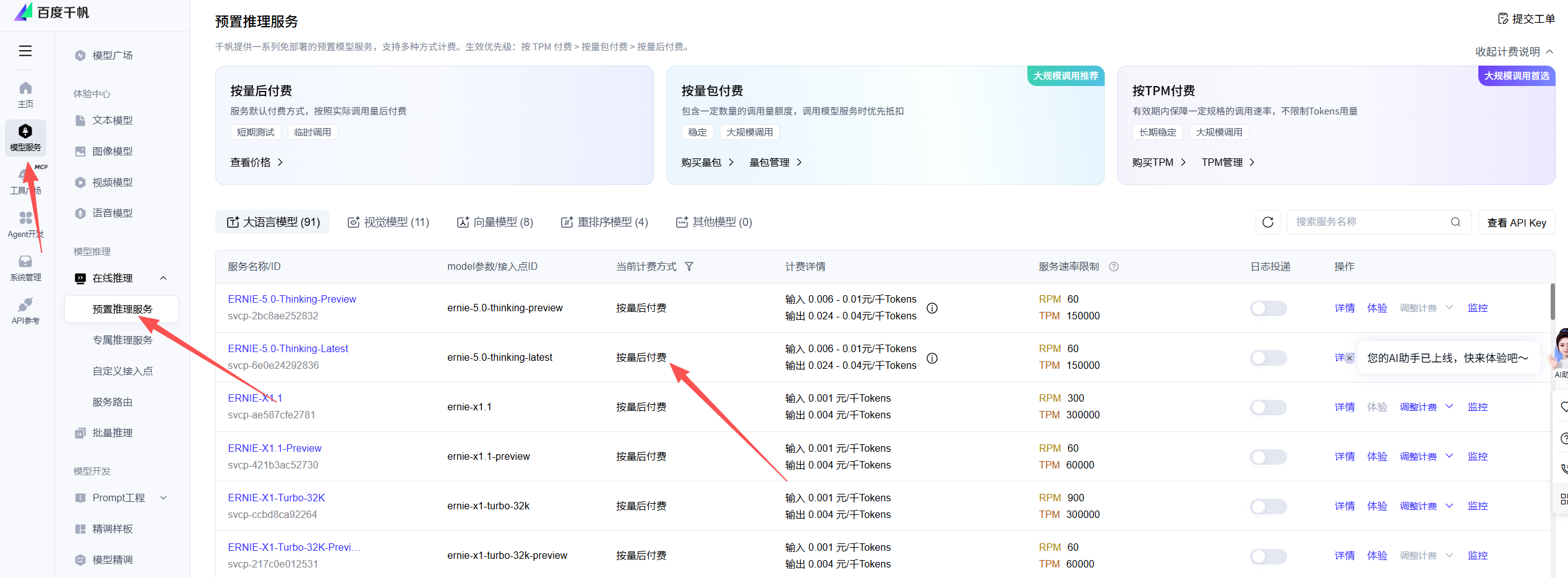Open the Agent开发 sidebar icon
The image size is (1568, 578).
tap(25, 224)
